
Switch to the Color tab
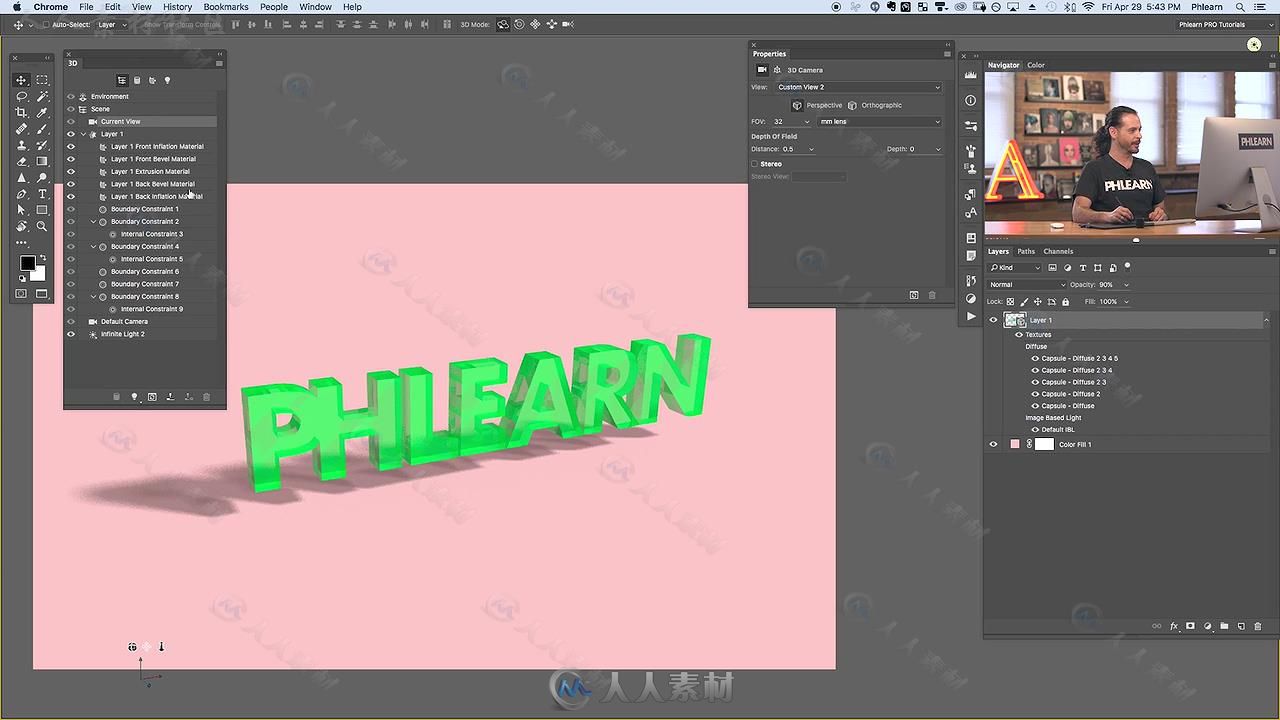[1036, 65]
